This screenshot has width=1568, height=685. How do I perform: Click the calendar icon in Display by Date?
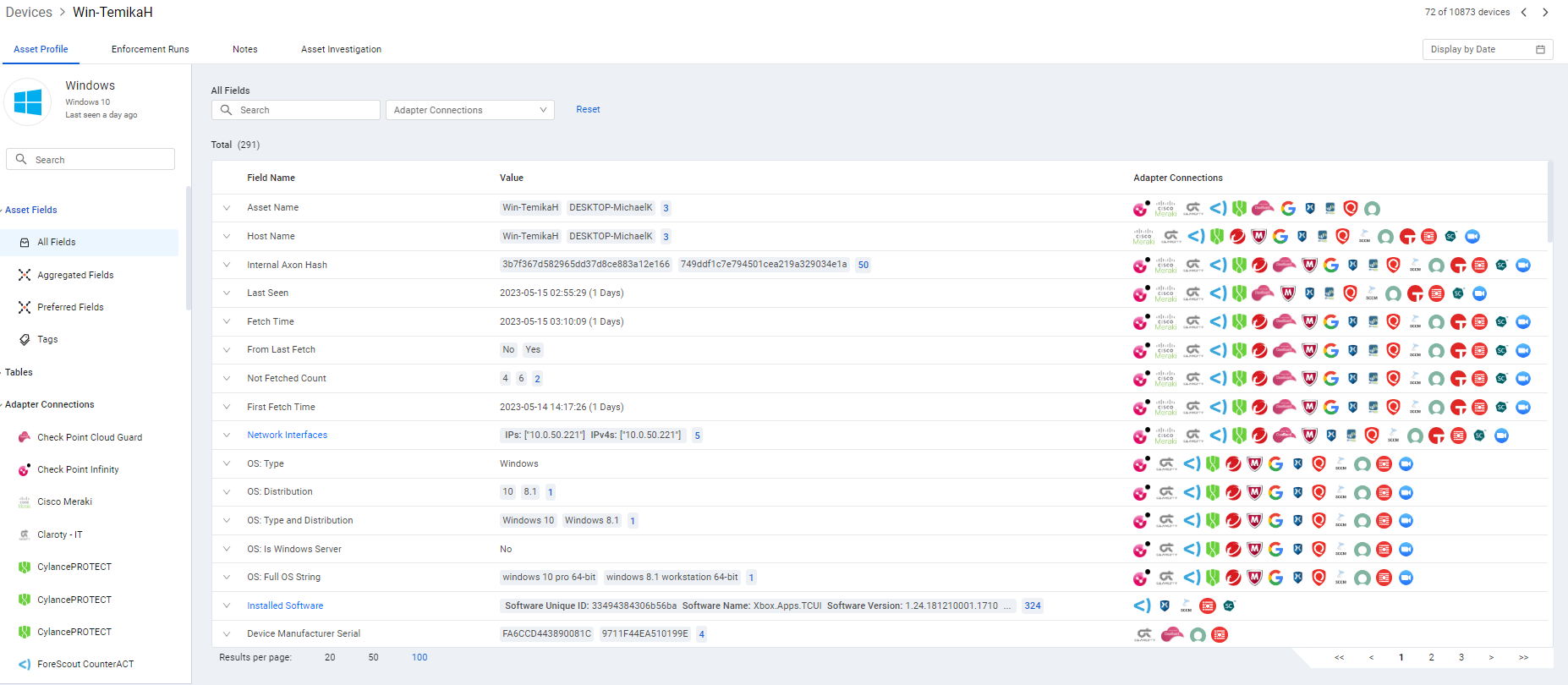pyautogui.click(x=1540, y=49)
